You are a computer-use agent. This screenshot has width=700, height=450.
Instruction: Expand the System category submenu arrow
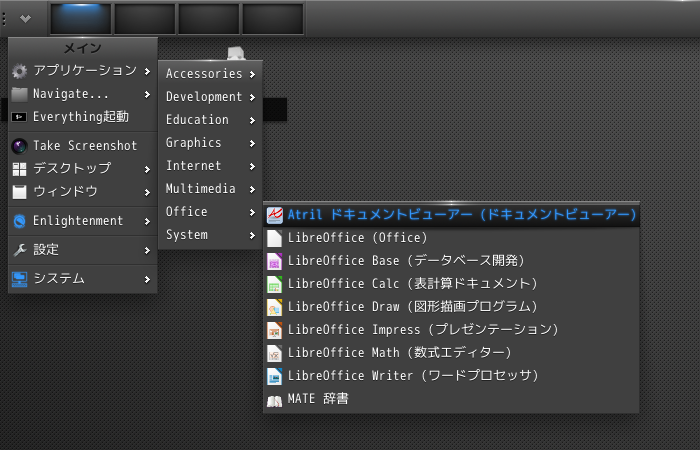click(252, 235)
